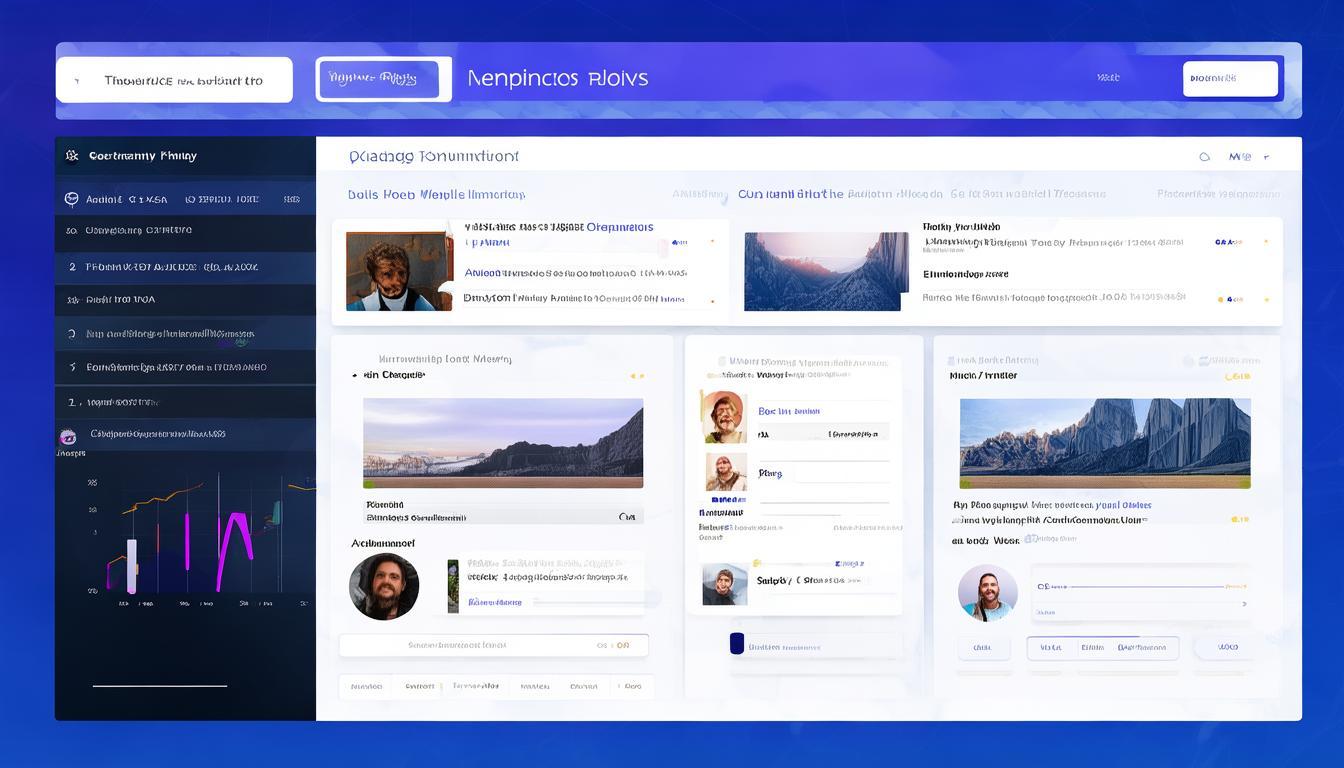Click the cloud icon in the panel header
The image size is (1344, 768).
pyautogui.click(x=1204, y=157)
